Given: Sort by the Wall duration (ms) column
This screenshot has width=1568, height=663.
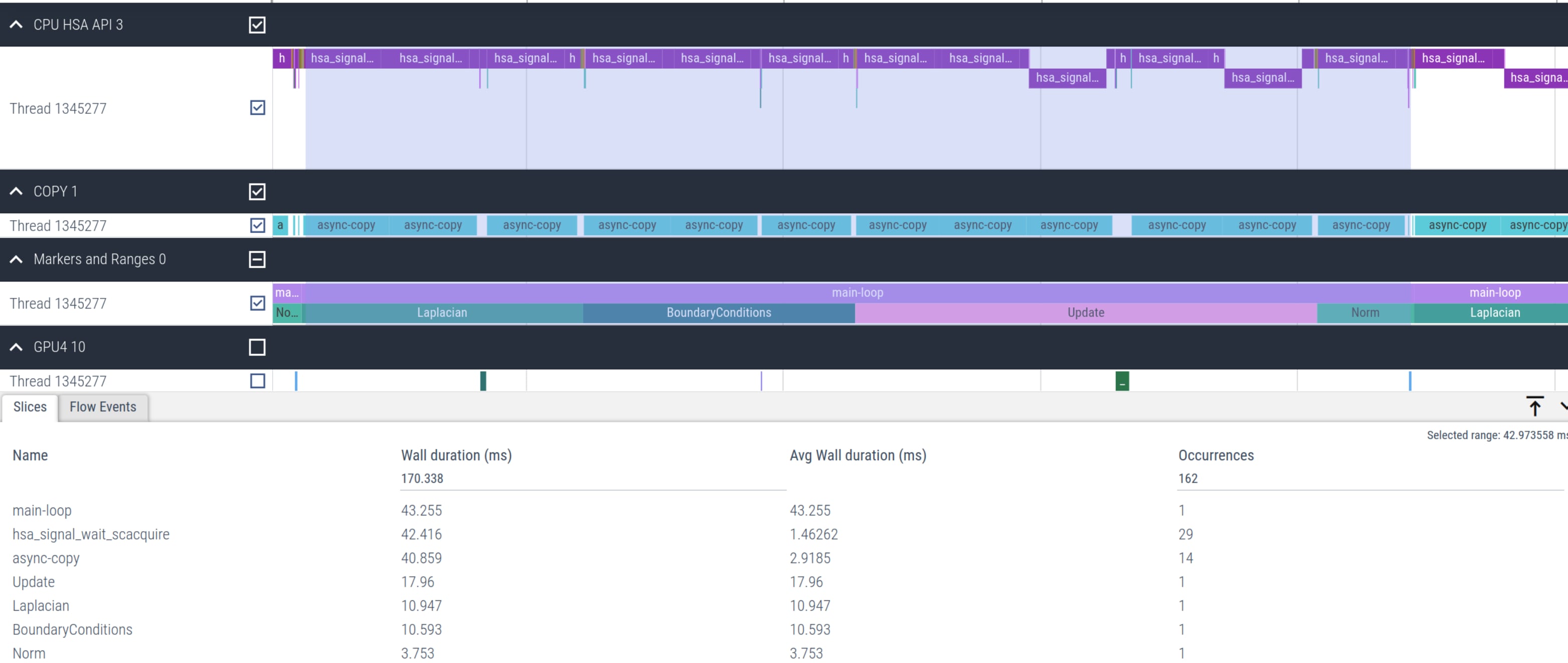Looking at the screenshot, I should [x=456, y=455].
